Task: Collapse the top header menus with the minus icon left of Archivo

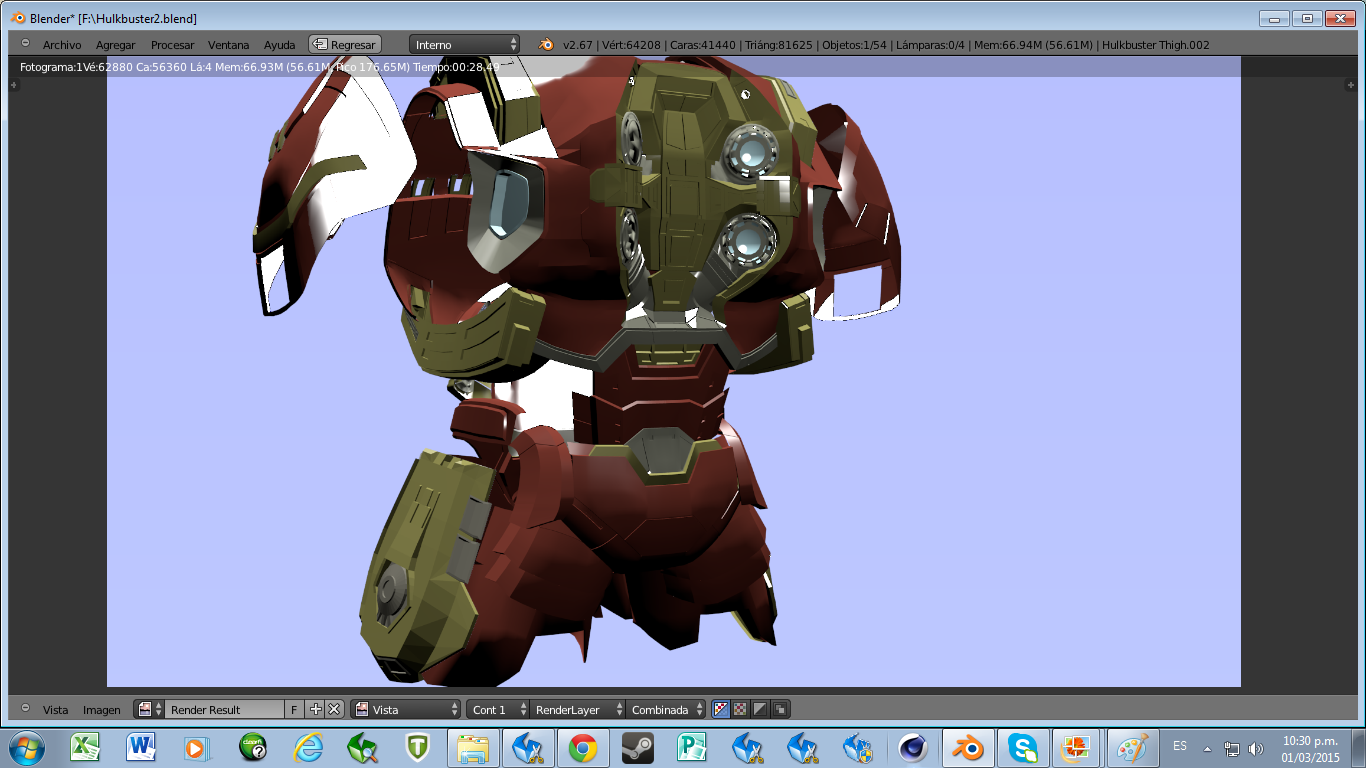Action: [x=25, y=43]
